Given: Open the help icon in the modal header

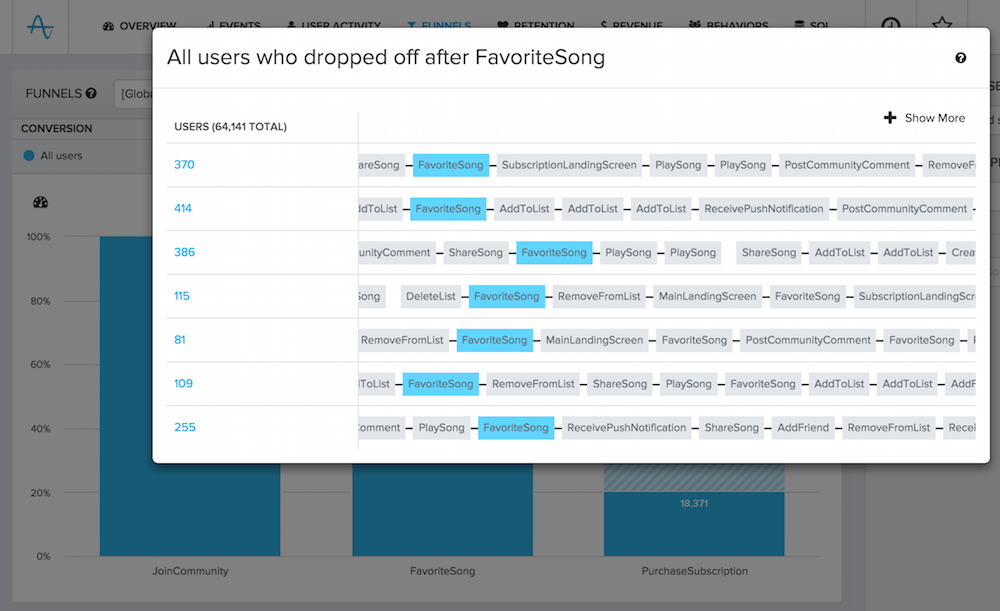Looking at the screenshot, I should click(x=961, y=58).
